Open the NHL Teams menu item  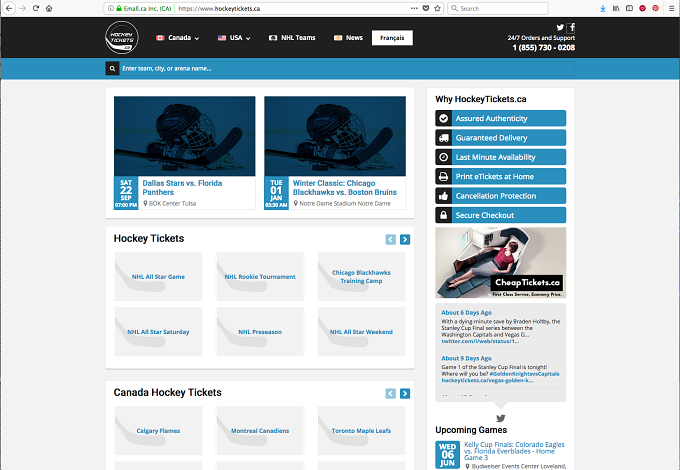click(x=292, y=38)
